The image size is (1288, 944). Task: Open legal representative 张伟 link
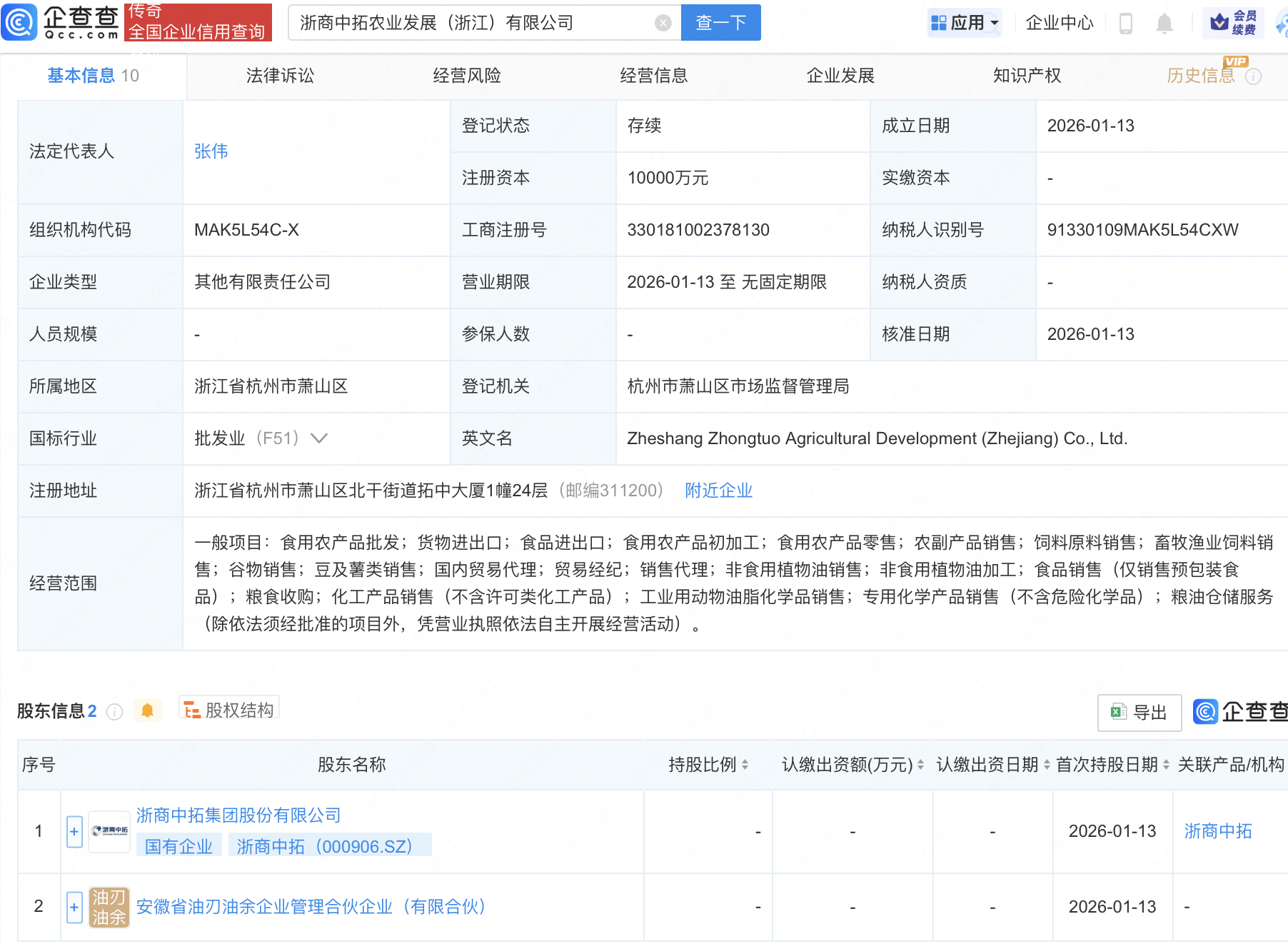tap(211, 151)
